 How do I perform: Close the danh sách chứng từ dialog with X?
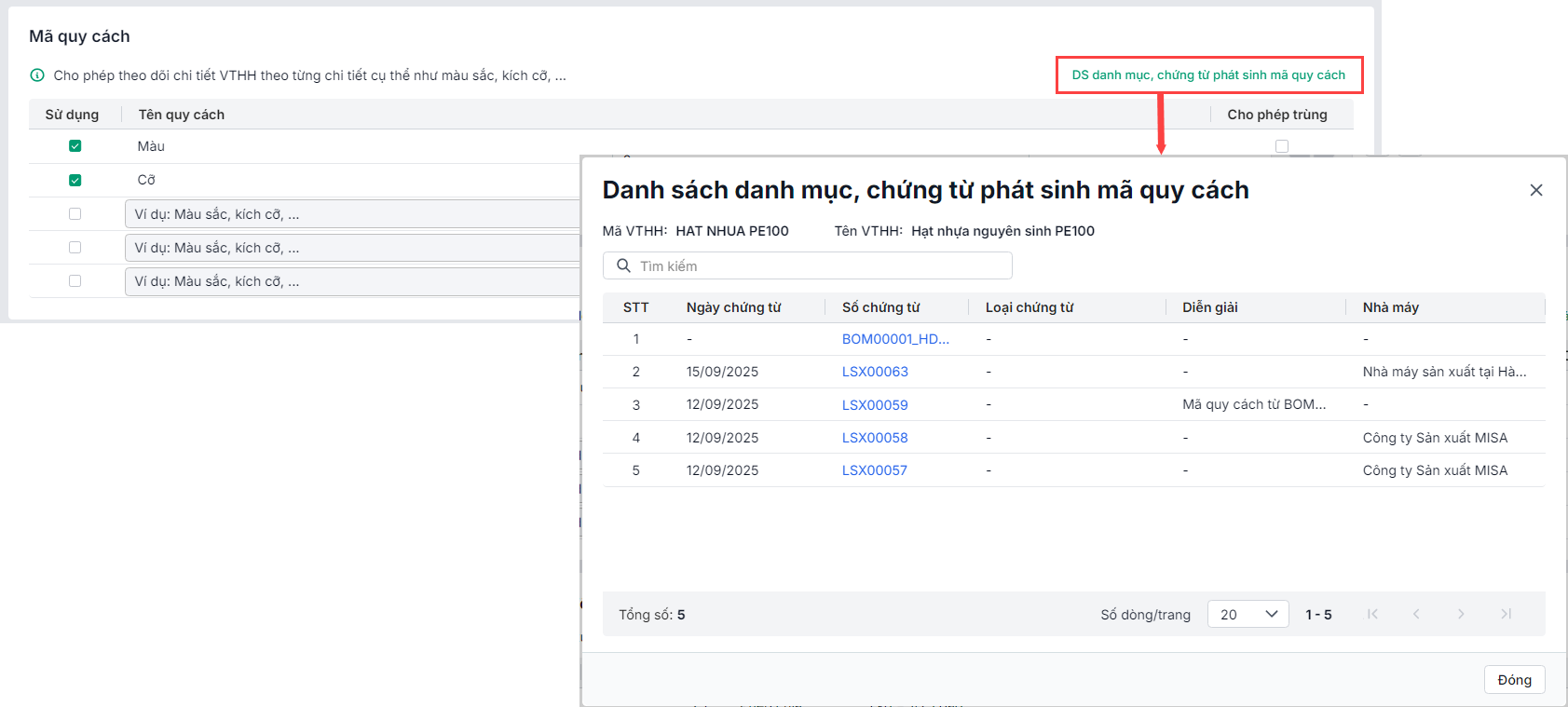coord(1536,190)
